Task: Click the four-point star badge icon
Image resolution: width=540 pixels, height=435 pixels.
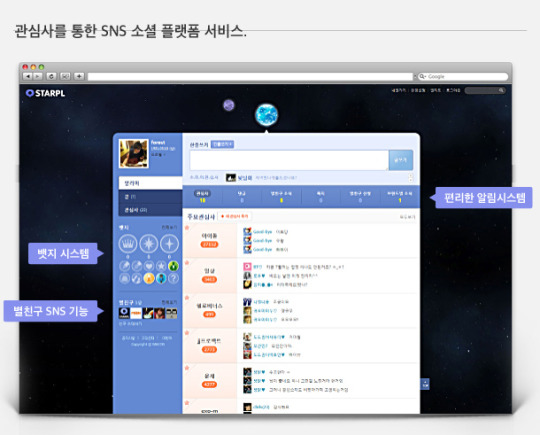Action: coord(169,243)
